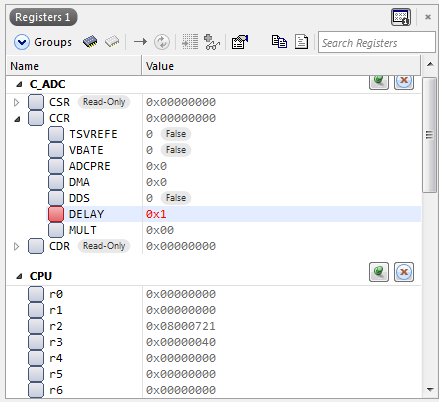Expand the CSR register row
The width and height of the screenshot is (439, 402).
coord(17,102)
